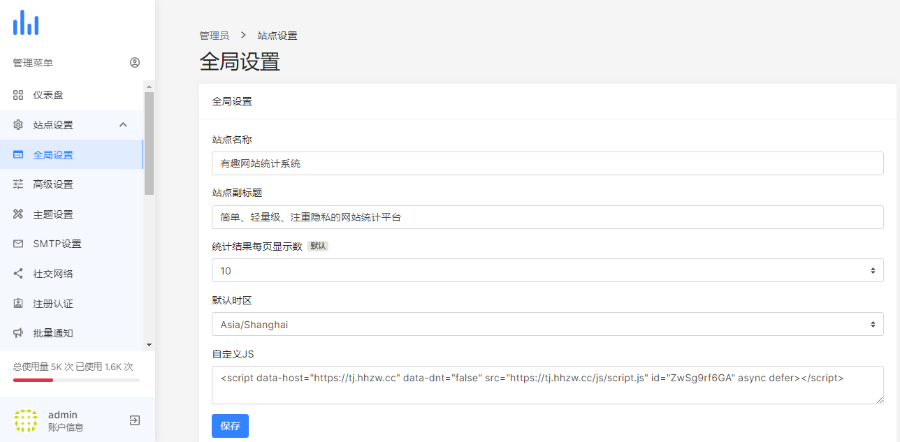Click the blue bar-chart logo
900x442 pixels.
[x=26, y=22]
